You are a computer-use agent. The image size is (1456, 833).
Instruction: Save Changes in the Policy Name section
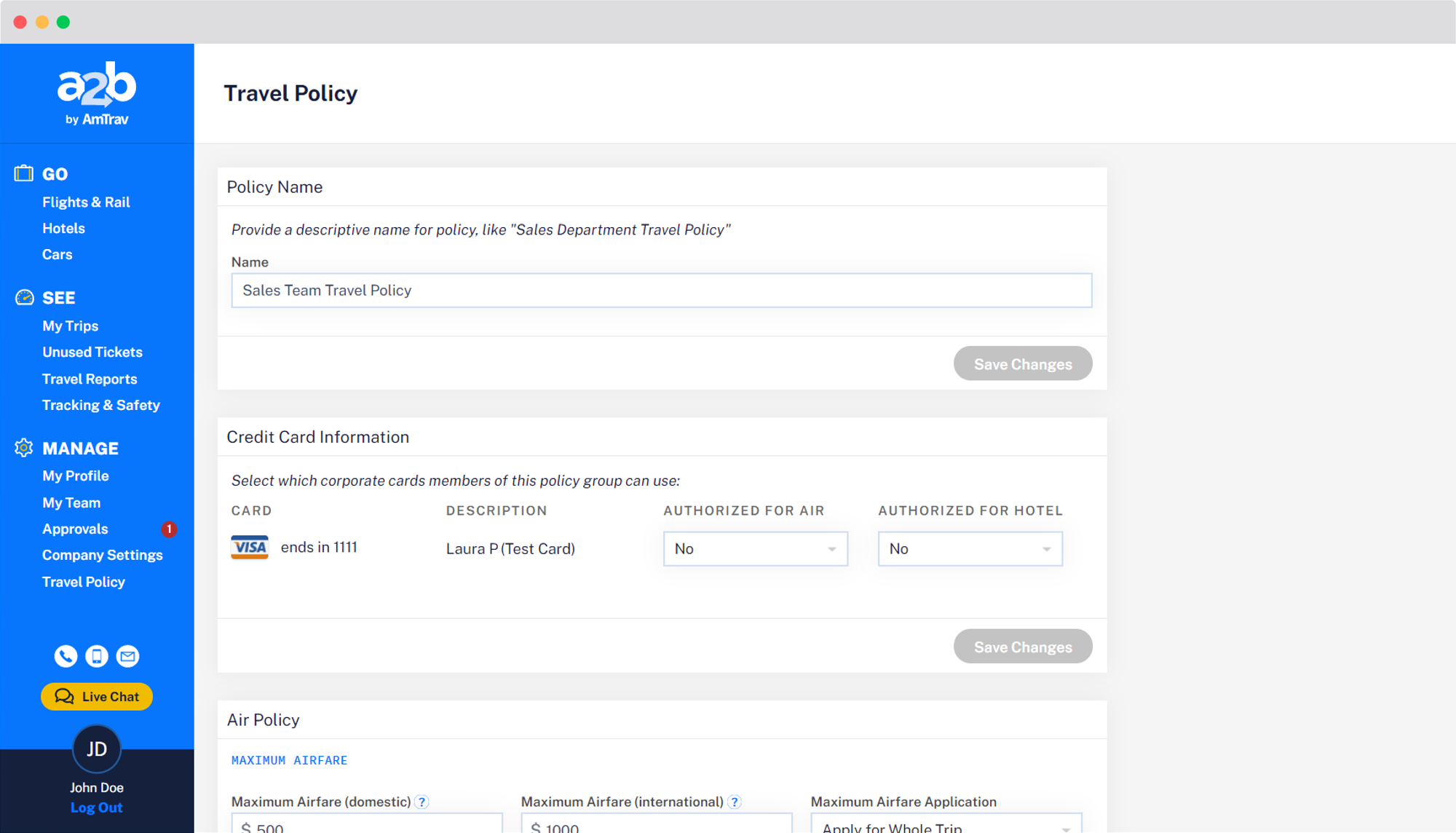tap(1022, 363)
